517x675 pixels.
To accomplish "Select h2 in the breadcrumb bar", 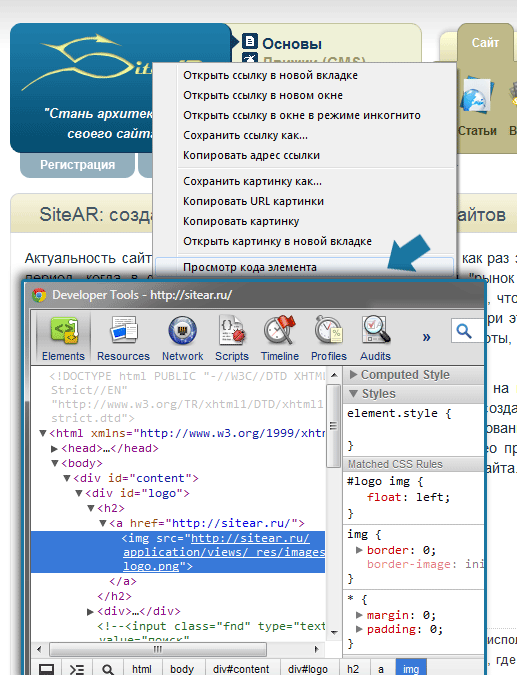I will tap(353, 669).
